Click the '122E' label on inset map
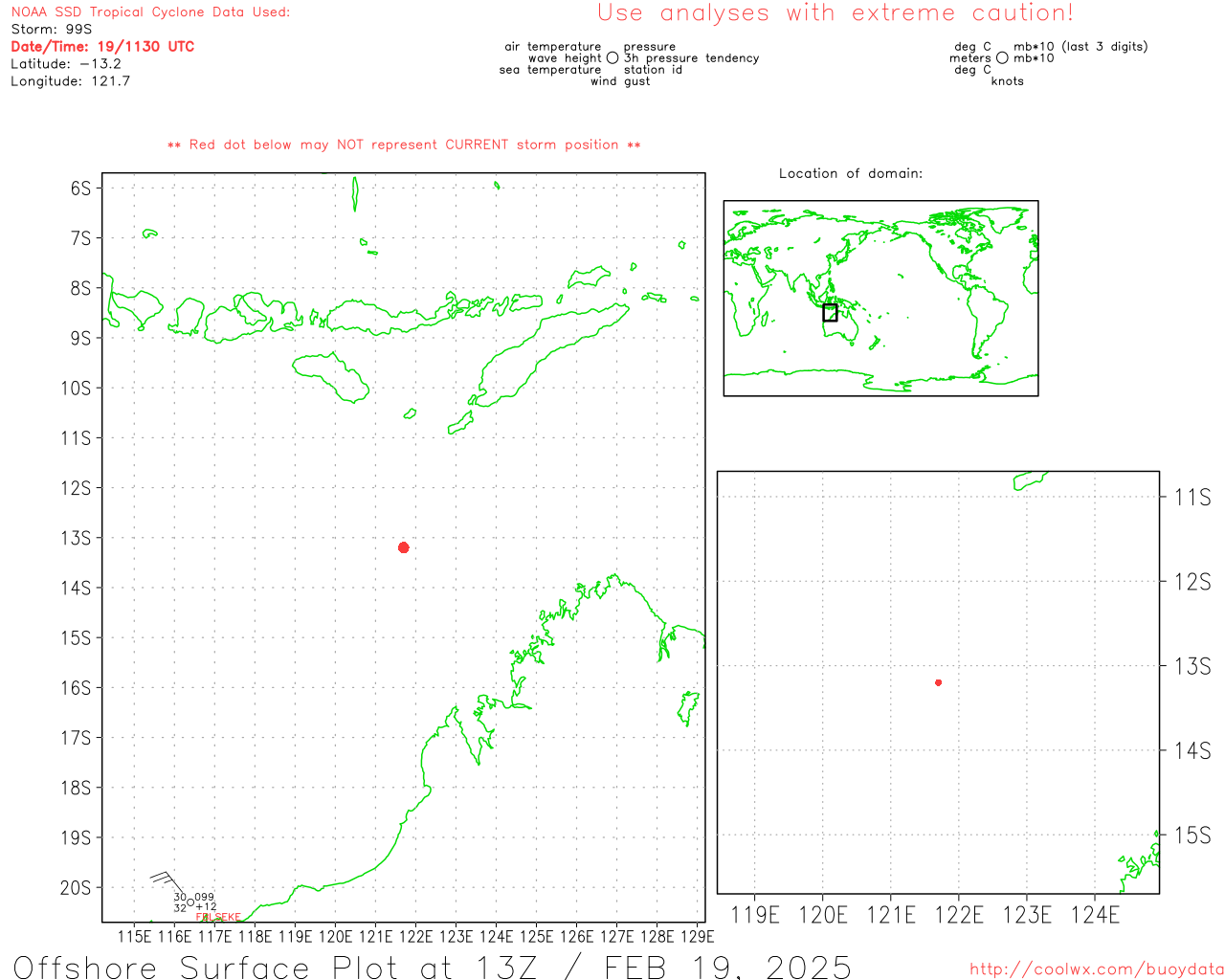Image resolution: width=1225 pixels, height=980 pixels. pyautogui.click(x=959, y=916)
